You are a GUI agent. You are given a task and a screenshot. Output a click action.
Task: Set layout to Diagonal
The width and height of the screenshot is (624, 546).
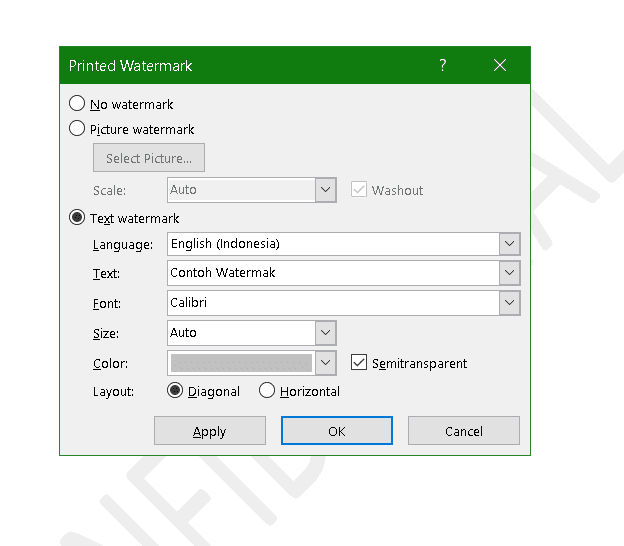tap(175, 391)
